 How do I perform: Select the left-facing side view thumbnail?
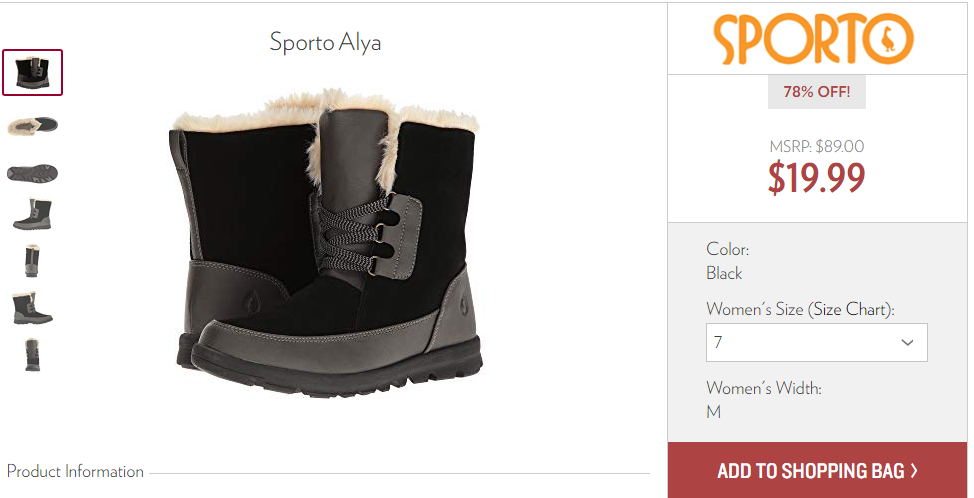coord(32,215)
